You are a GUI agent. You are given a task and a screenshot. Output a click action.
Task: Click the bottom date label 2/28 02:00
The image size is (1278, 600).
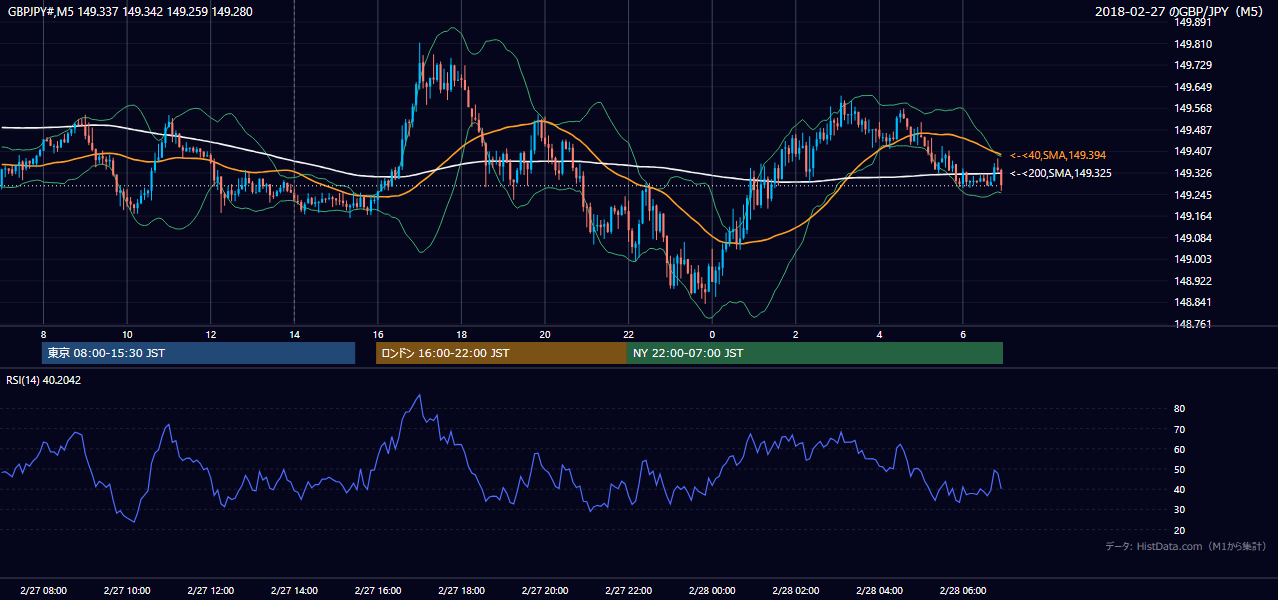(795, 591)
